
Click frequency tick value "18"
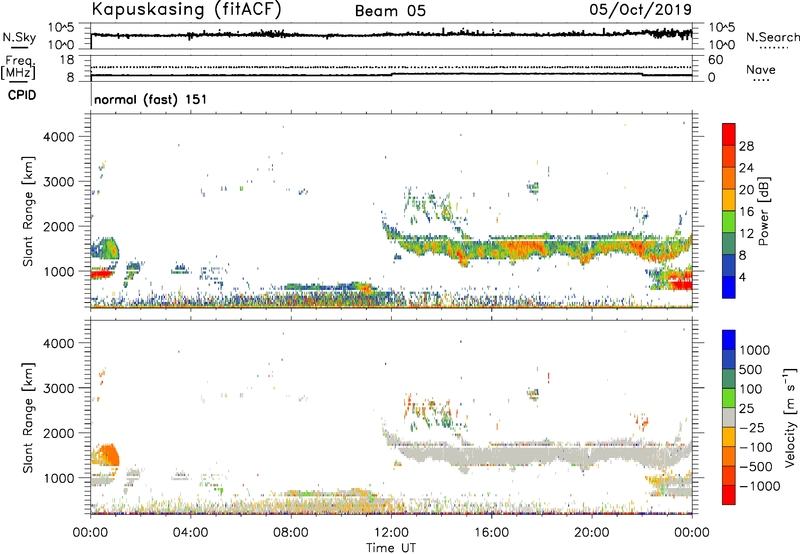(67, 60)
